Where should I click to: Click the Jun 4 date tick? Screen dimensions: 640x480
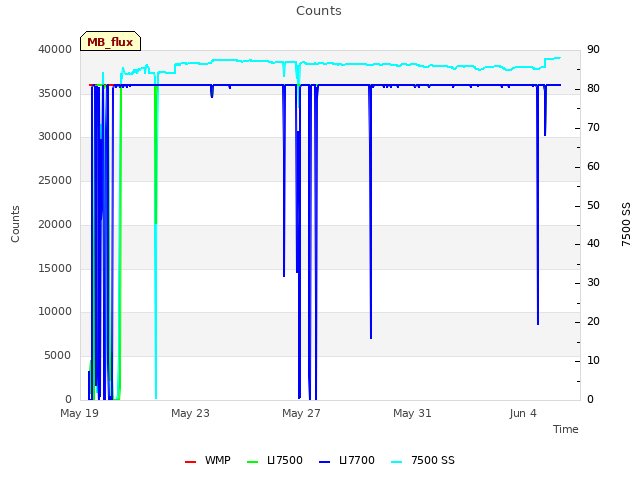click(x=523, y=413)
